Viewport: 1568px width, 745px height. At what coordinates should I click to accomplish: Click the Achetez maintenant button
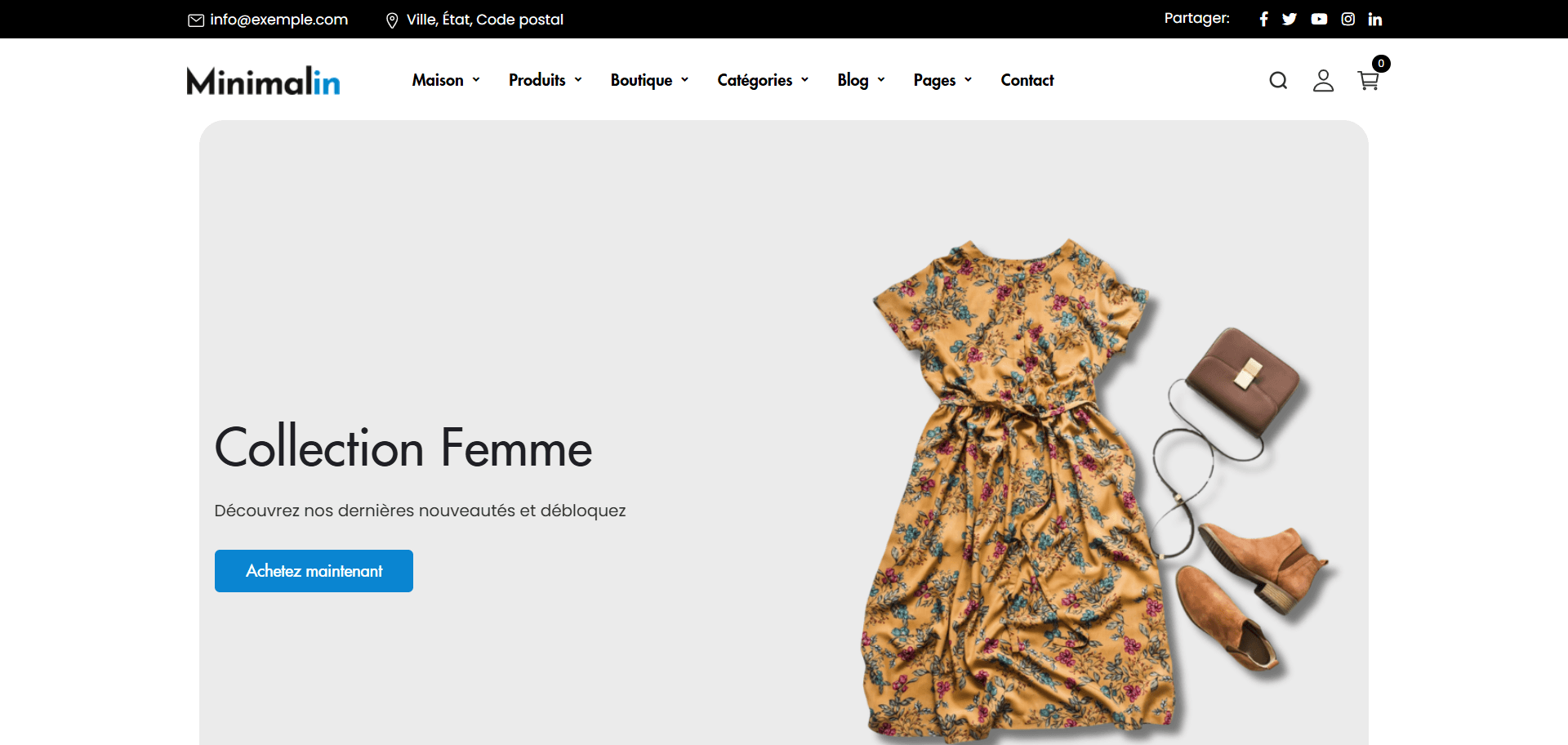tap(314, 571)
